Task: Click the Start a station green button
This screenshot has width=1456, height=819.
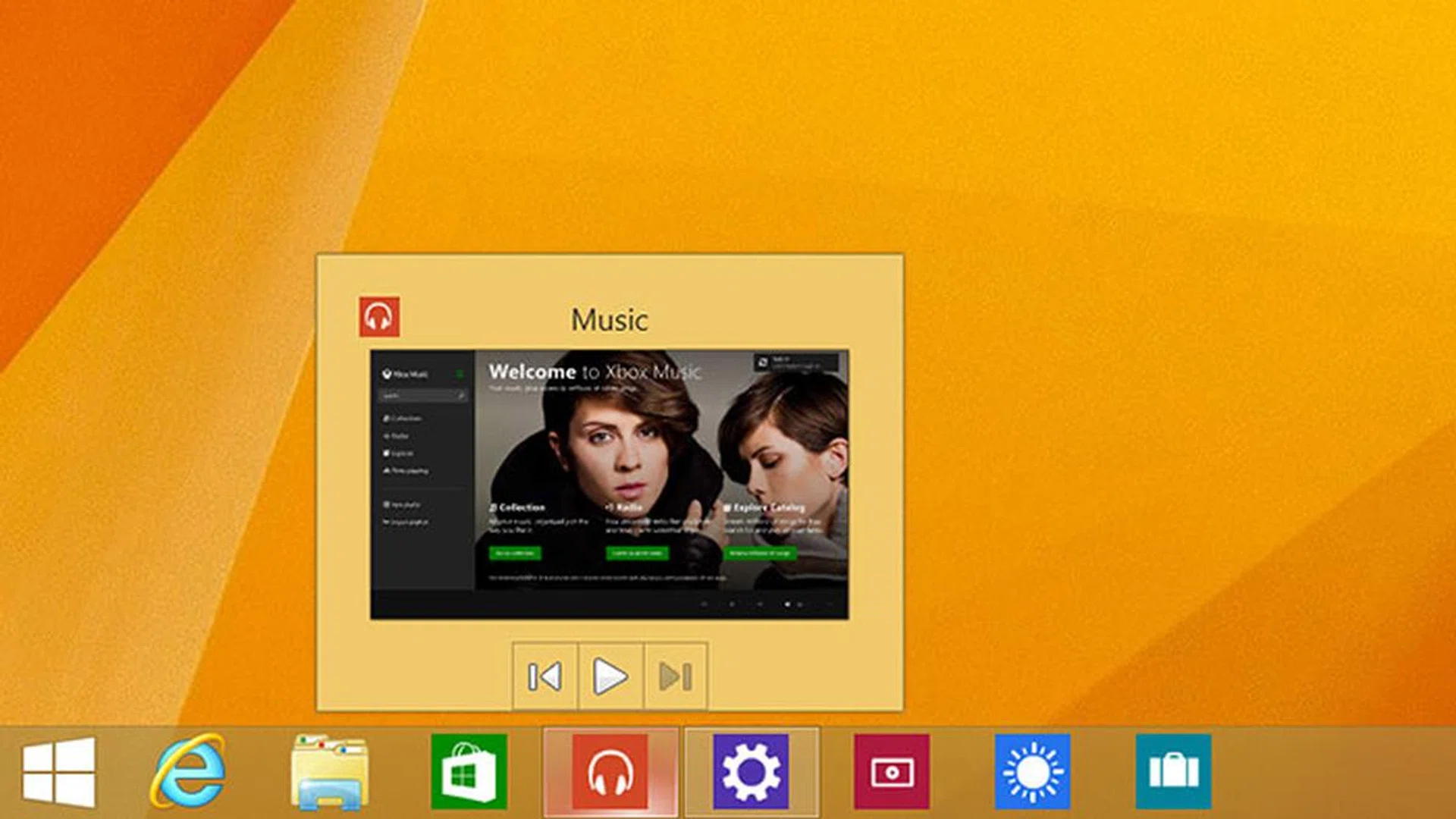Action: pyautogui.click(x=638, y=554)
